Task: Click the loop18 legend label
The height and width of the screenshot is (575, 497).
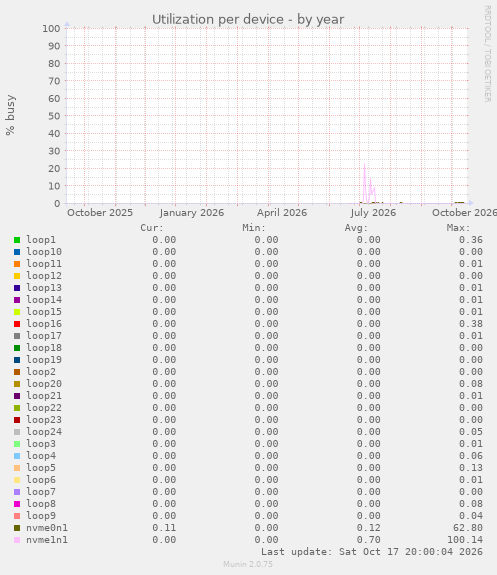Action: [44, 348]
